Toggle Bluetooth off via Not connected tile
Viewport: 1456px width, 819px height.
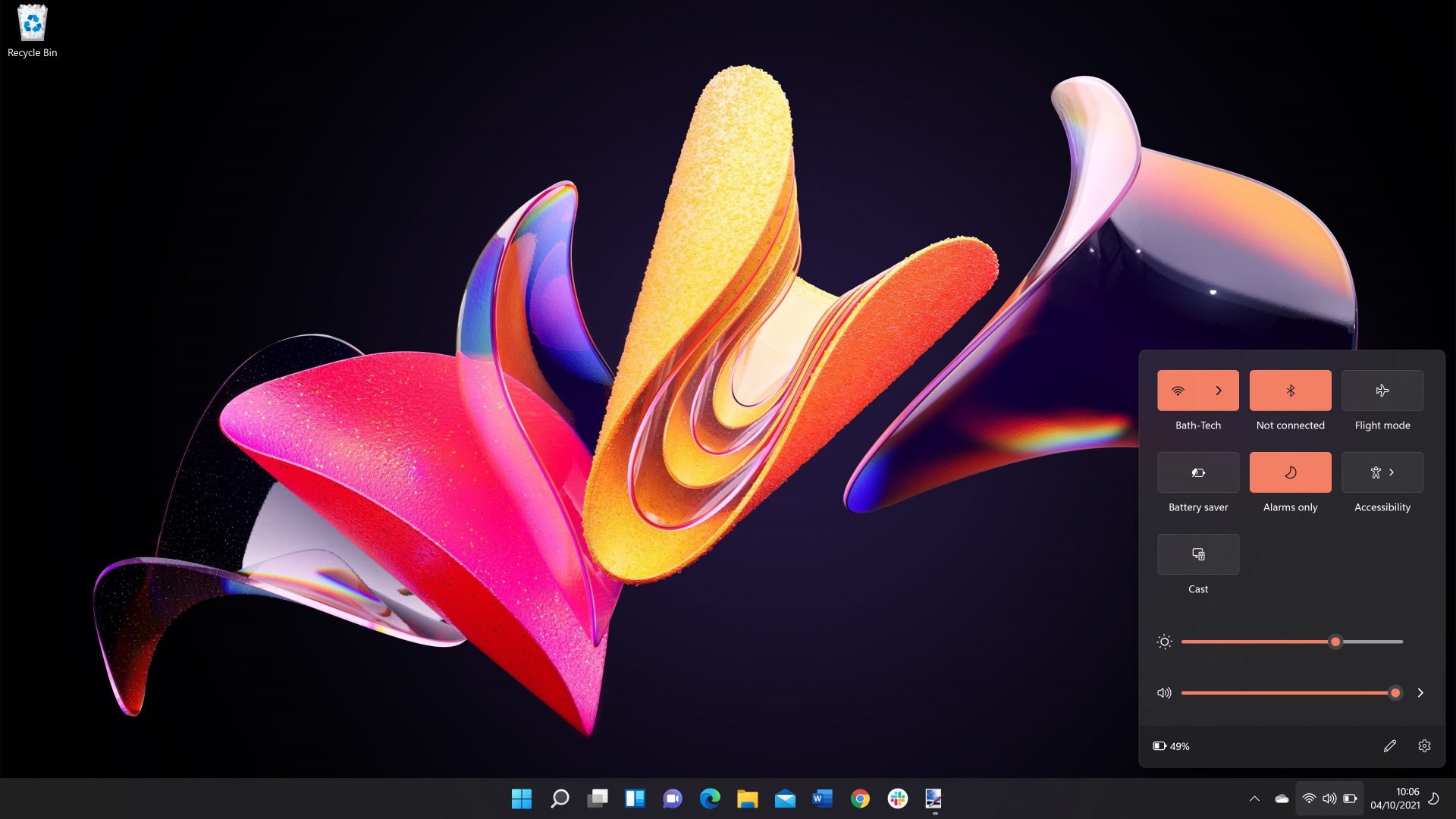[1289, 390]
